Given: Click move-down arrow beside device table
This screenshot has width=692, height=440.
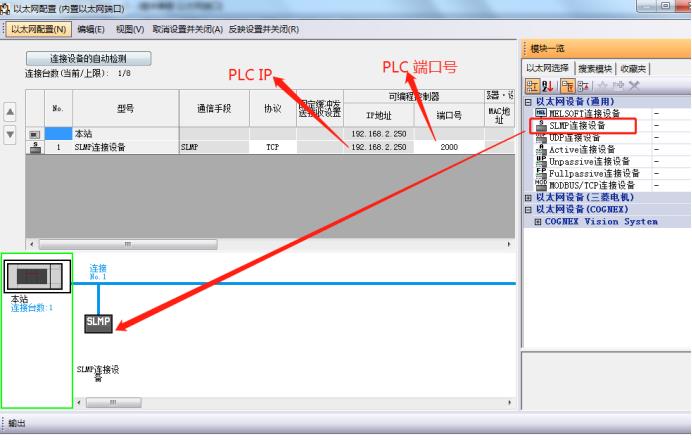Looking at the screenshot, I should (x=10, y=134).
